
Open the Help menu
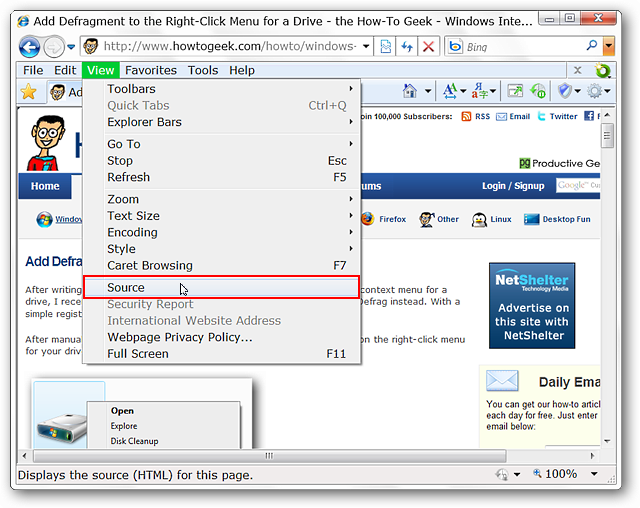click(x=242, y=70)
